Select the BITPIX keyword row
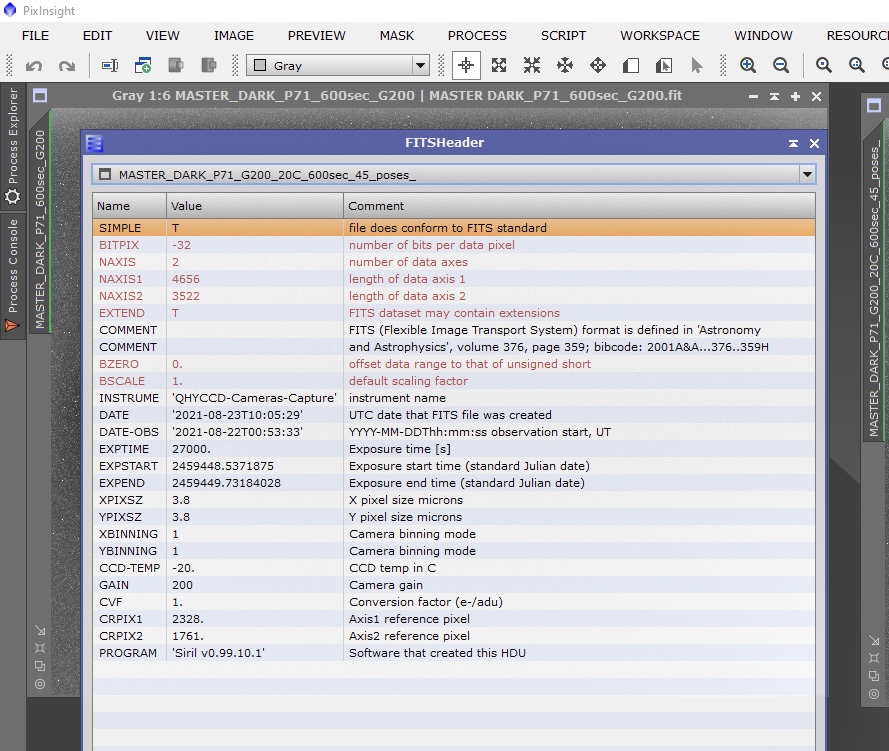The height and width of the screenshot is (751, 889). pyautogui.click(x=454, y=245)
